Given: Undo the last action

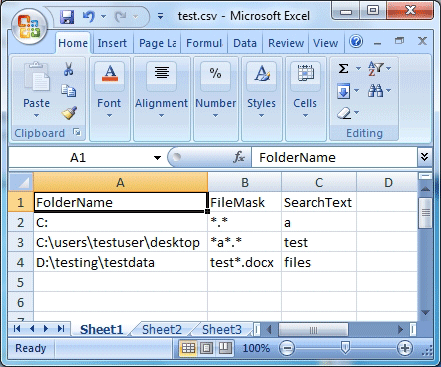Looking at the screenshot, I should pos(89,16).
